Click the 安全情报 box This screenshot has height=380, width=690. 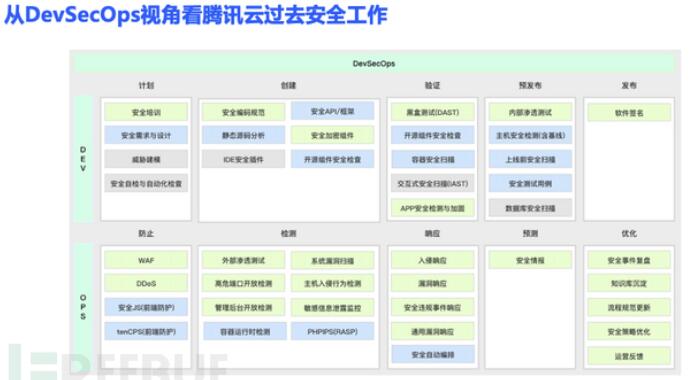coord(530,260)
